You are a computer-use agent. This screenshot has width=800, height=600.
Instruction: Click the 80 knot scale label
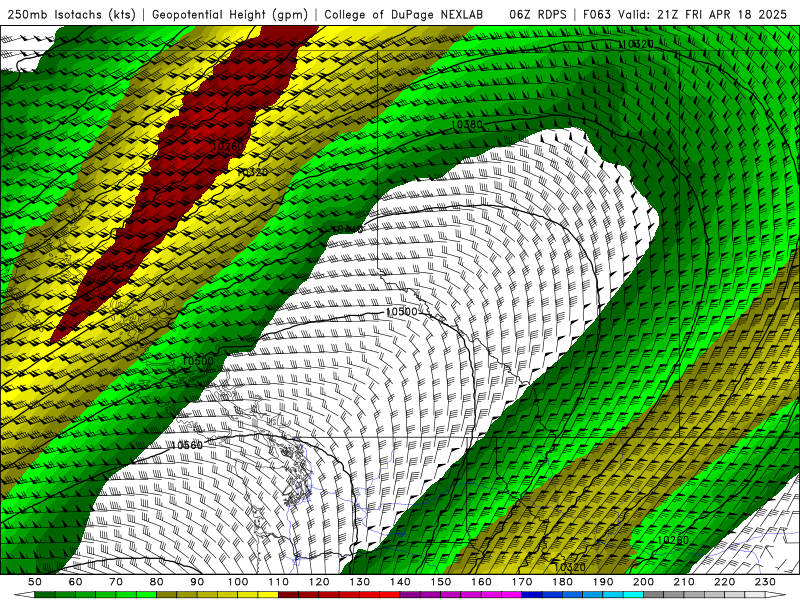click(157, 582)
